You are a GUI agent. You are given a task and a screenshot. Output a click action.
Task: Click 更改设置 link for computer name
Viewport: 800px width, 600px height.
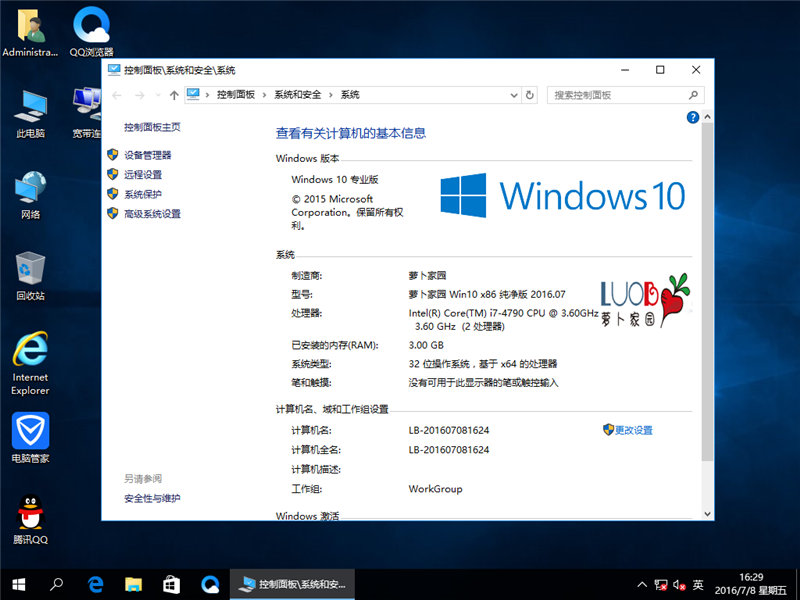633,430
